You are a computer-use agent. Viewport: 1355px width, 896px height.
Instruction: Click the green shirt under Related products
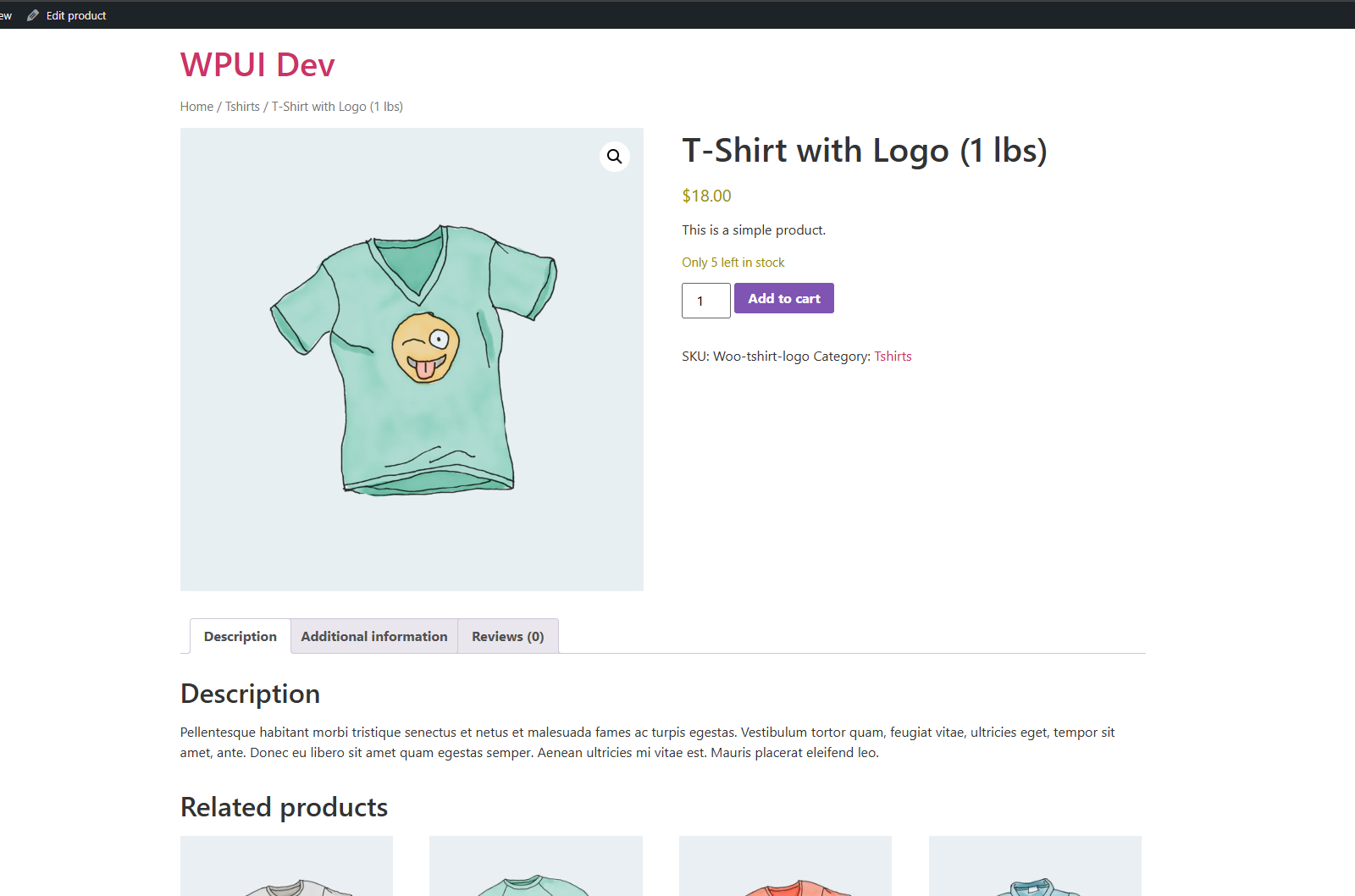pos(535,872)
